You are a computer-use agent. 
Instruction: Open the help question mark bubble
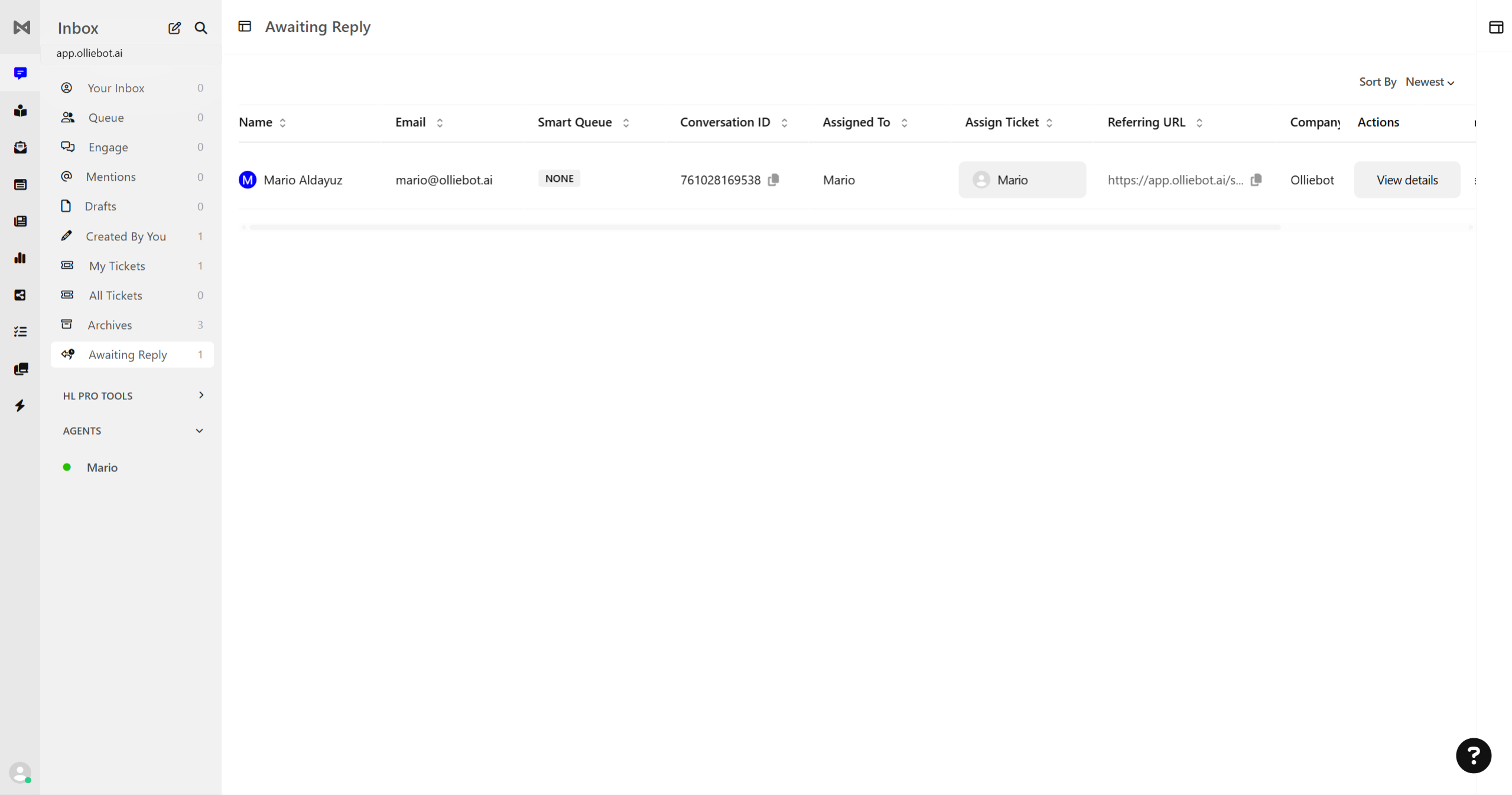[x=1473, y=755]
